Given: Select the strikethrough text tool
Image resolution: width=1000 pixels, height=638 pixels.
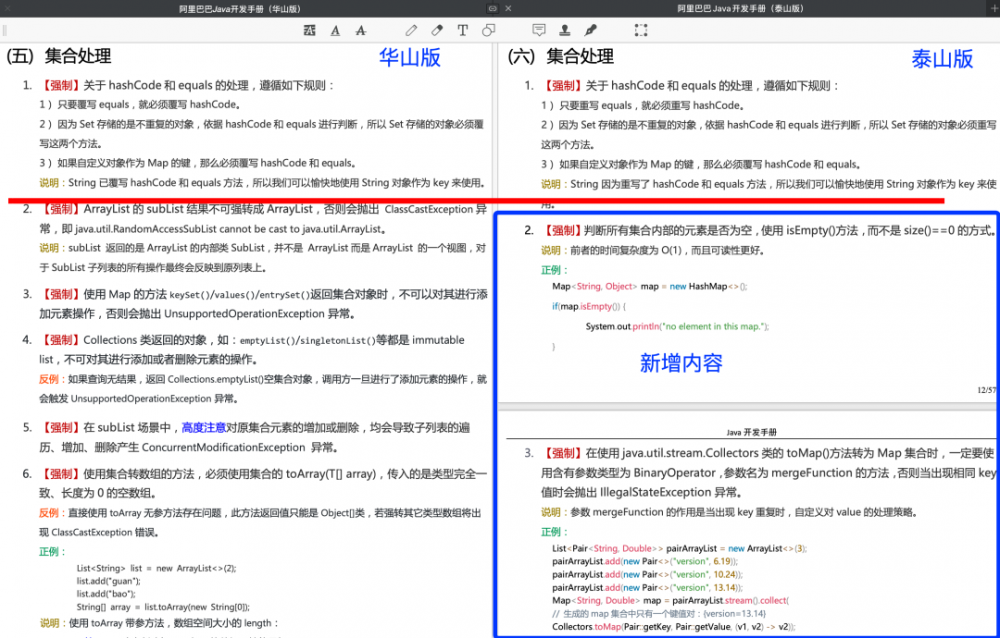Looking at the screenshot, I should point(361,30).
